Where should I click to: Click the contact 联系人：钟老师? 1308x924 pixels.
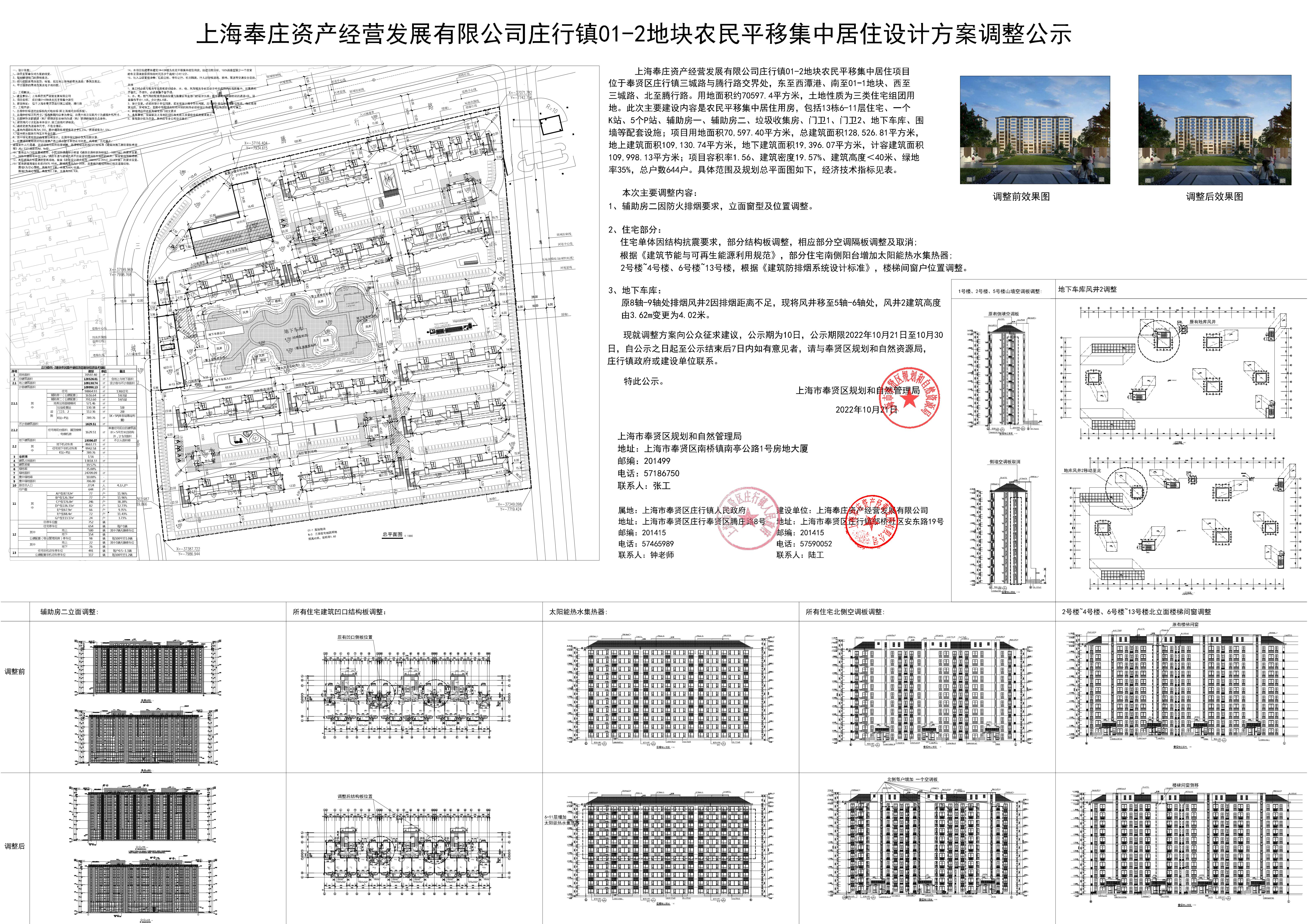646,555
